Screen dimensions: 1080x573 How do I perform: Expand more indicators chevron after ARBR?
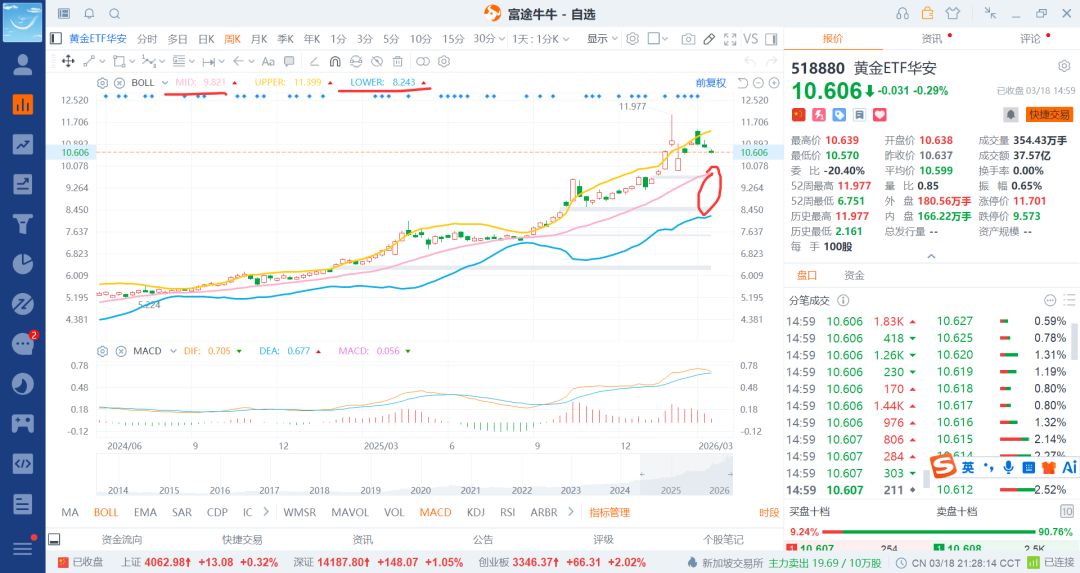tap(571, 512)
